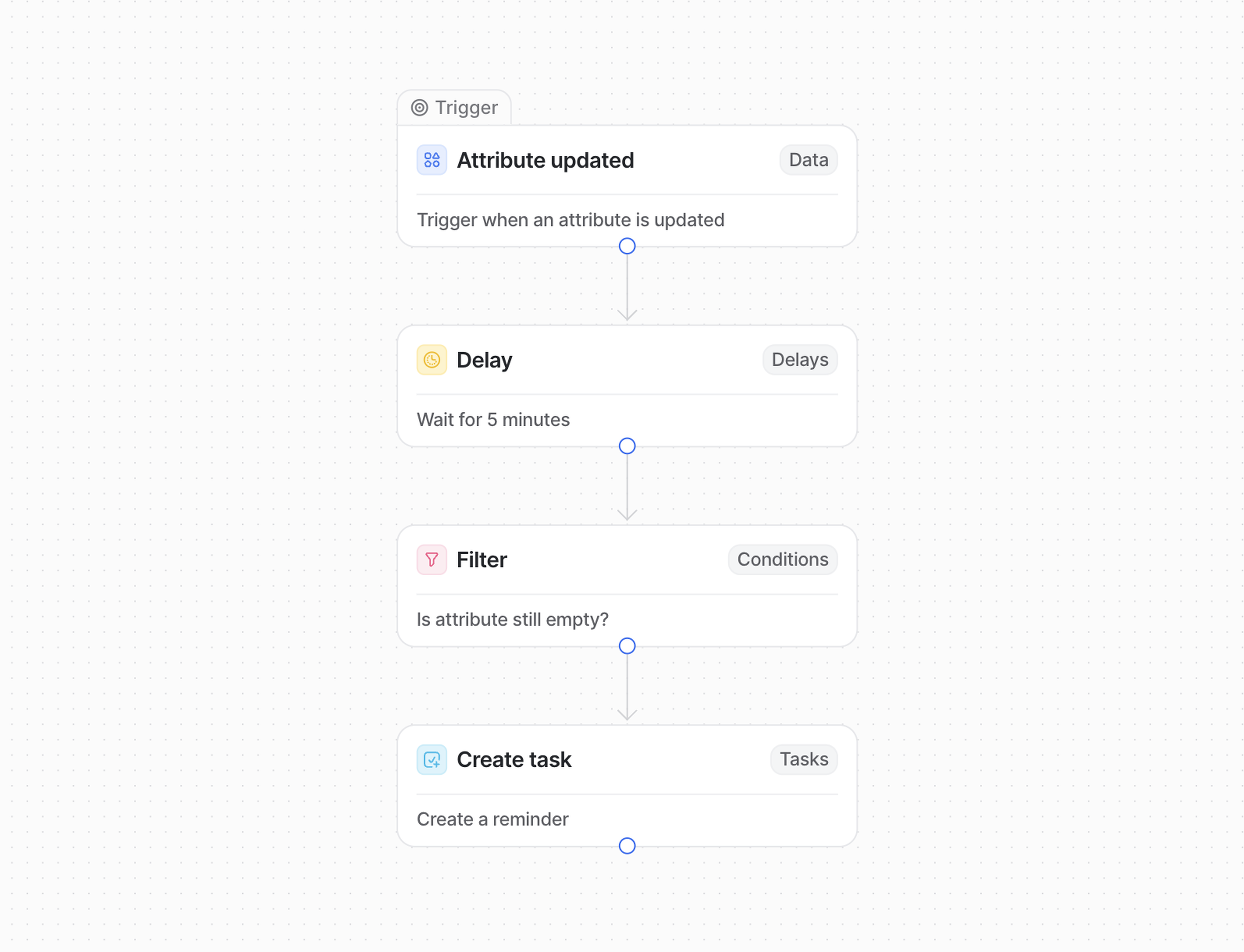Screen dimensions: 1244x952
Task: Click the Attribute updated grid icon
Action: 431,160
